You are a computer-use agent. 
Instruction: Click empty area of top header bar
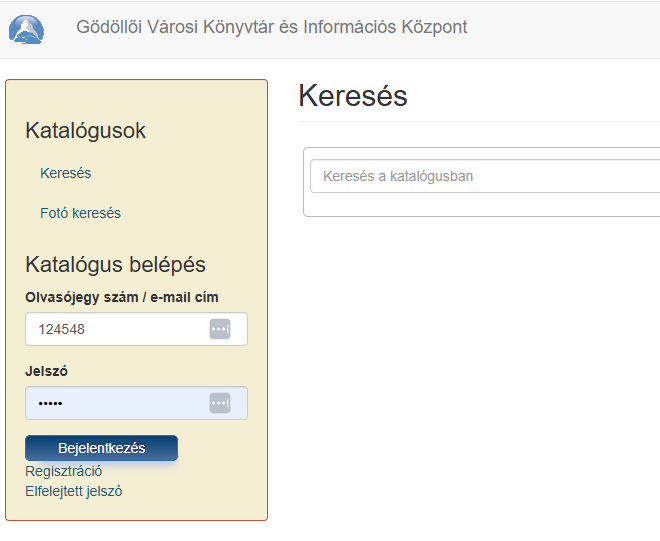(x=570, y=28)
